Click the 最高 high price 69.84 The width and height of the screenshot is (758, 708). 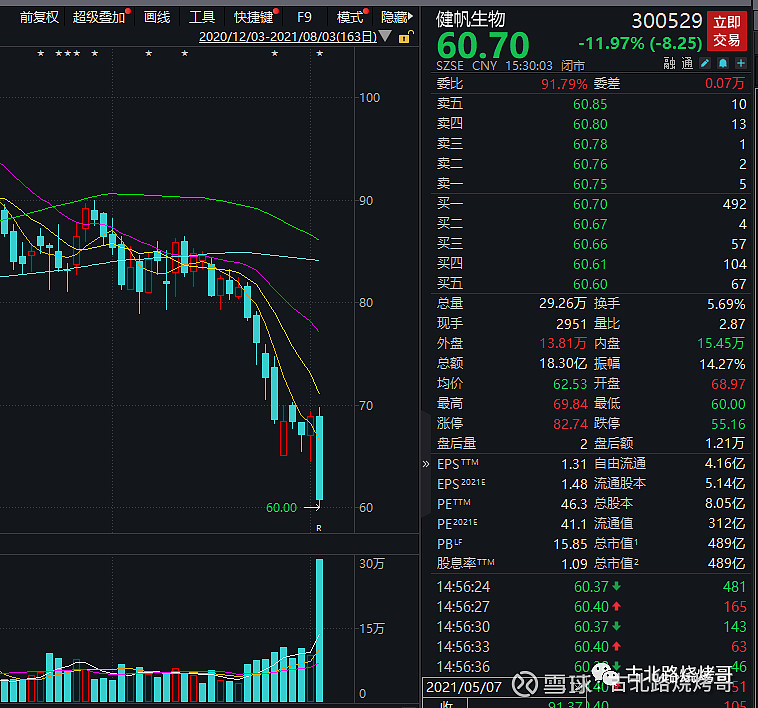pos(570,404)
